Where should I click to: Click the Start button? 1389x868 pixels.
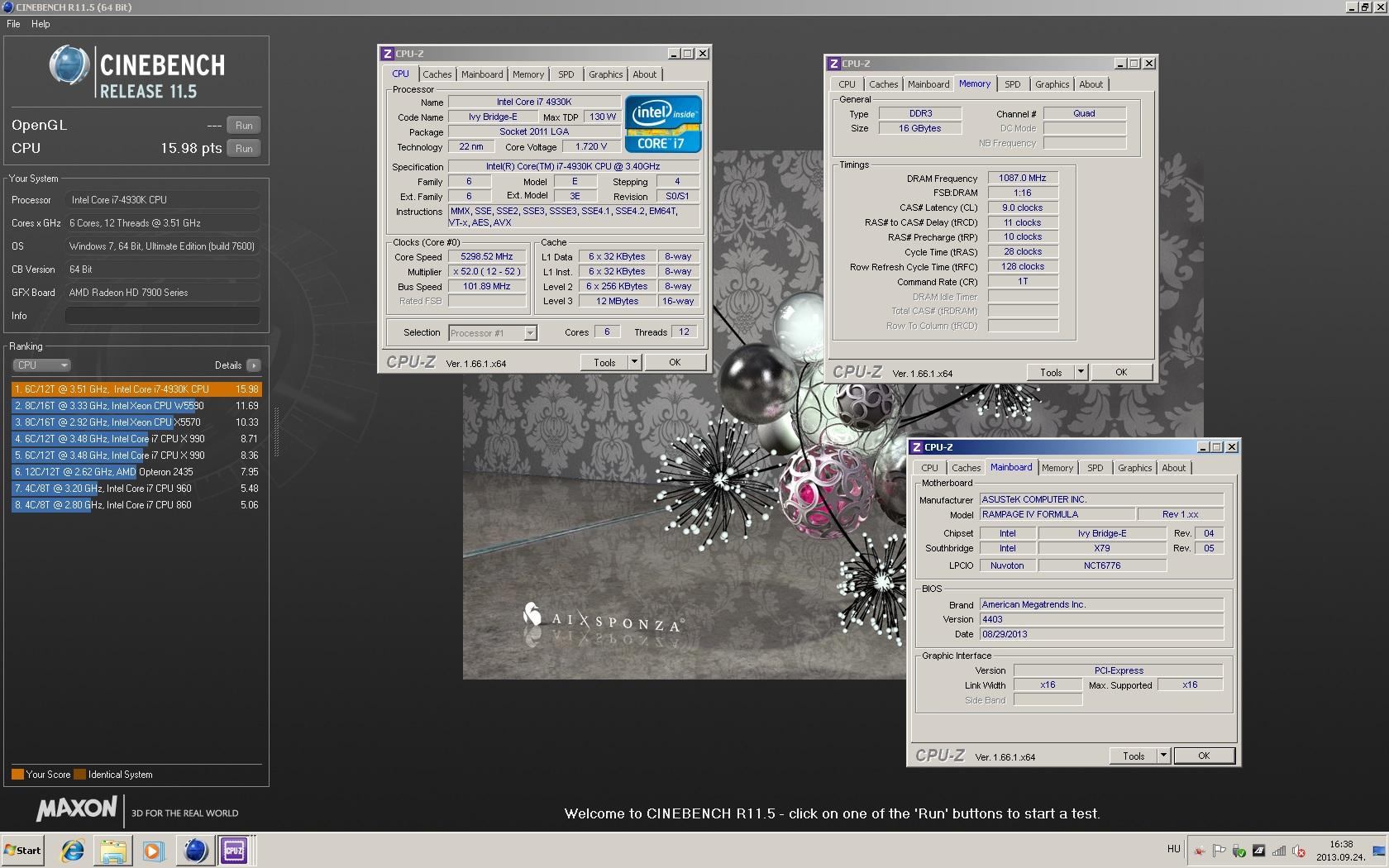[22, 851]
